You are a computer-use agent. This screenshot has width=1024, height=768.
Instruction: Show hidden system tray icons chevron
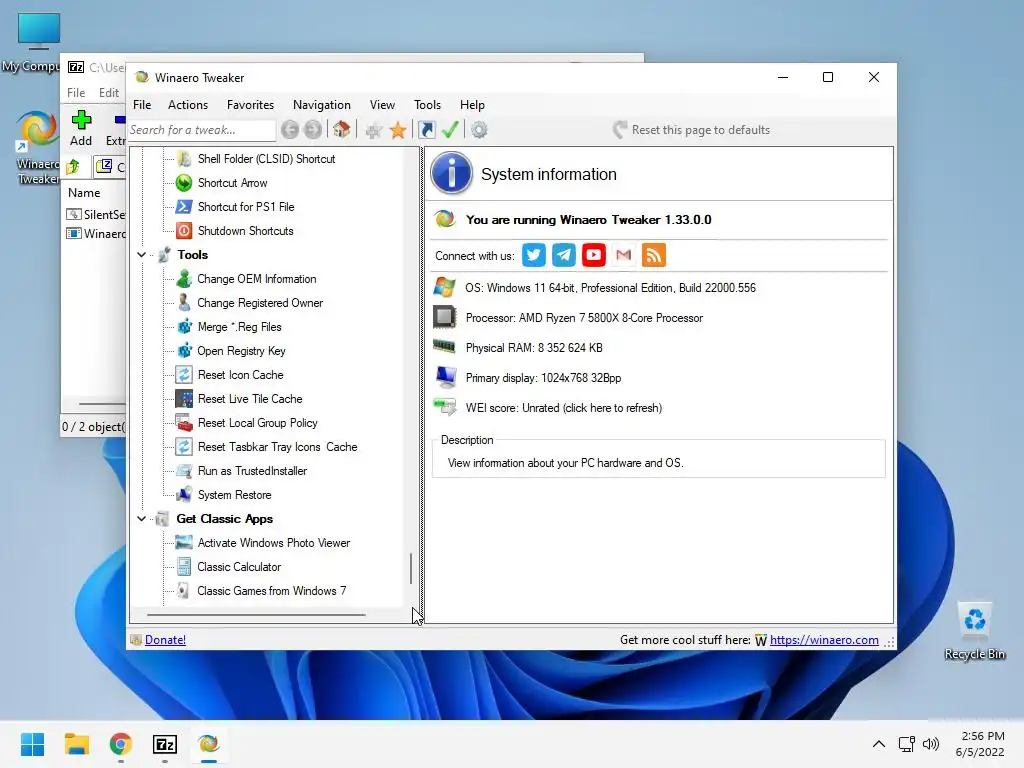click(879, 744)
